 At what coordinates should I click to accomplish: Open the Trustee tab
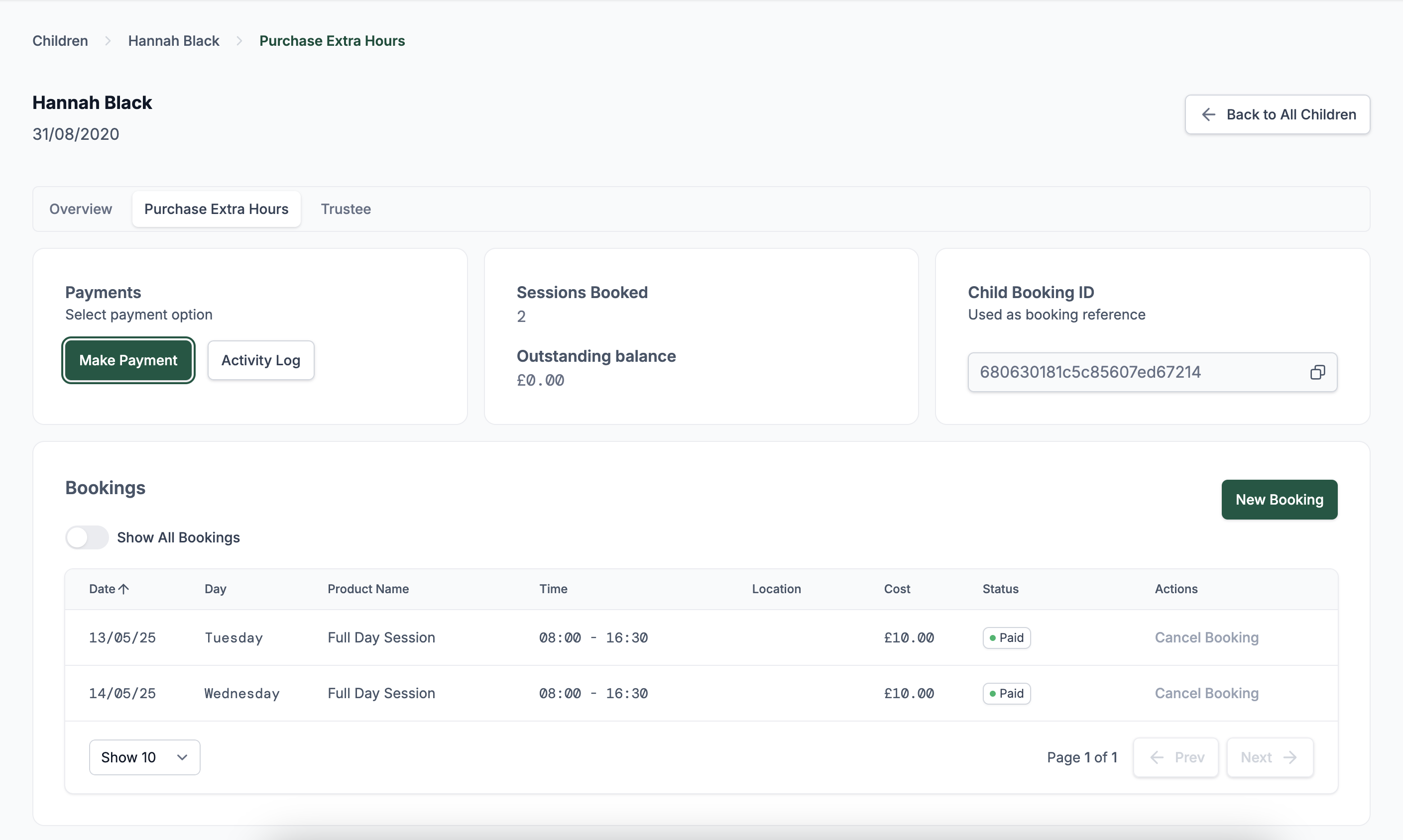coord(346,209)
